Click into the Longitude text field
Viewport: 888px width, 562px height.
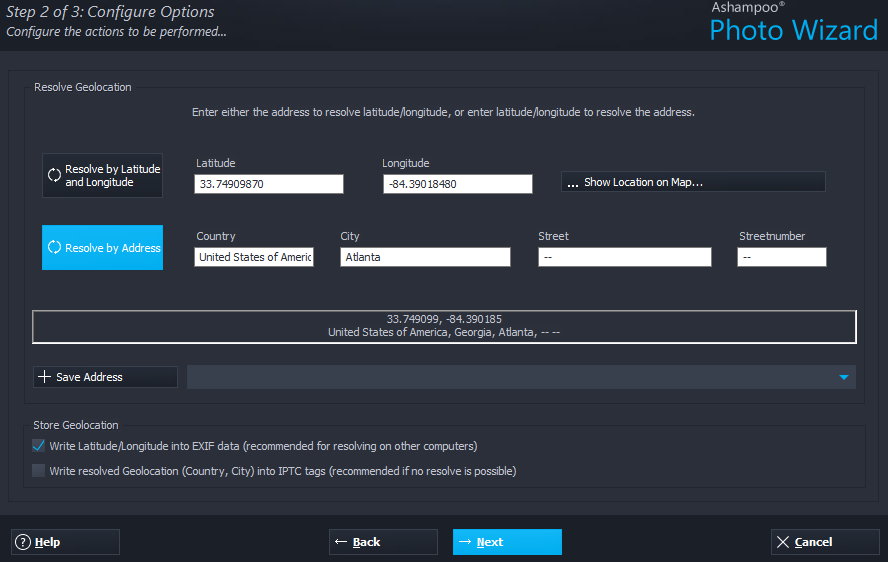[x=457, y=184]
